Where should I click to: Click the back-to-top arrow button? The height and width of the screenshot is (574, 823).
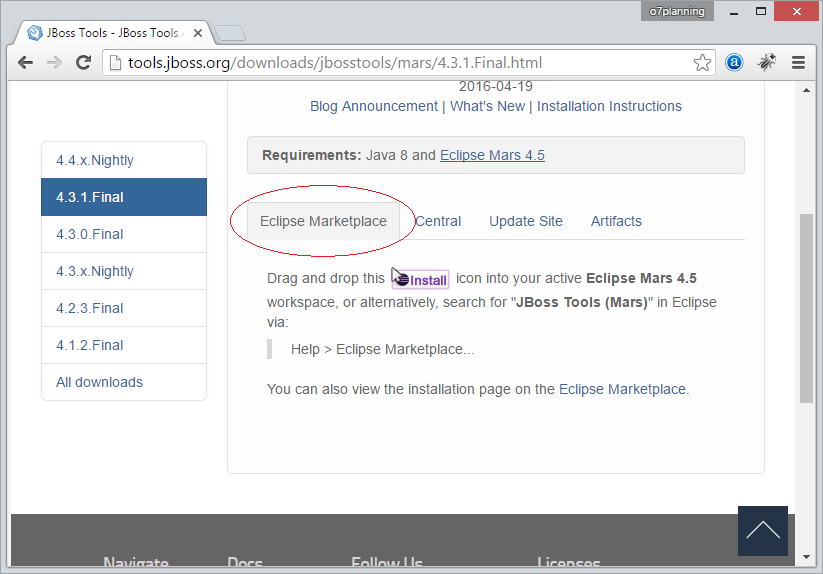[x=763, y=530]
